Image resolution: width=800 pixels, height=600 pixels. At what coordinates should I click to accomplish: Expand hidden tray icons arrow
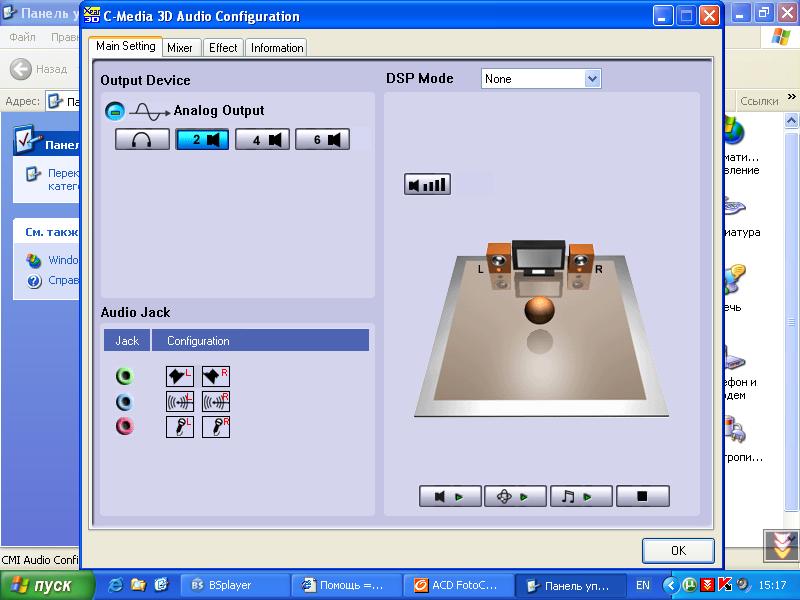(670, 585)
